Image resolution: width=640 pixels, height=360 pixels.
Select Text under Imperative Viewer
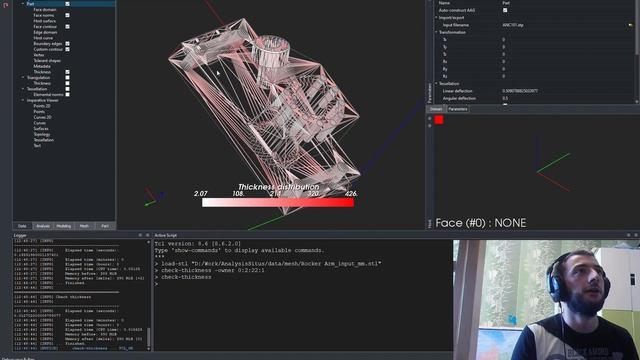click(37, 146)
